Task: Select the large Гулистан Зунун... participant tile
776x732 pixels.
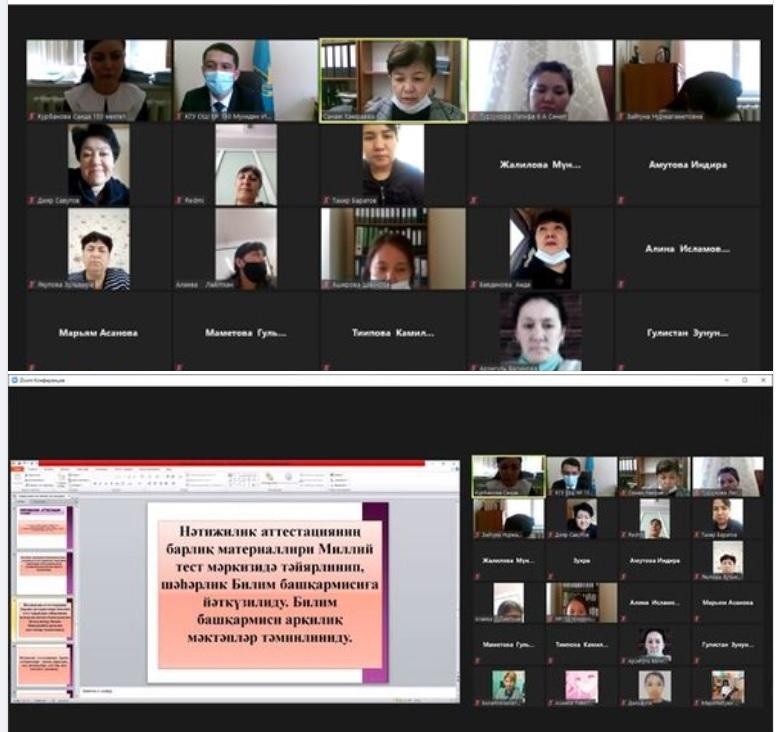Action: 686,332
